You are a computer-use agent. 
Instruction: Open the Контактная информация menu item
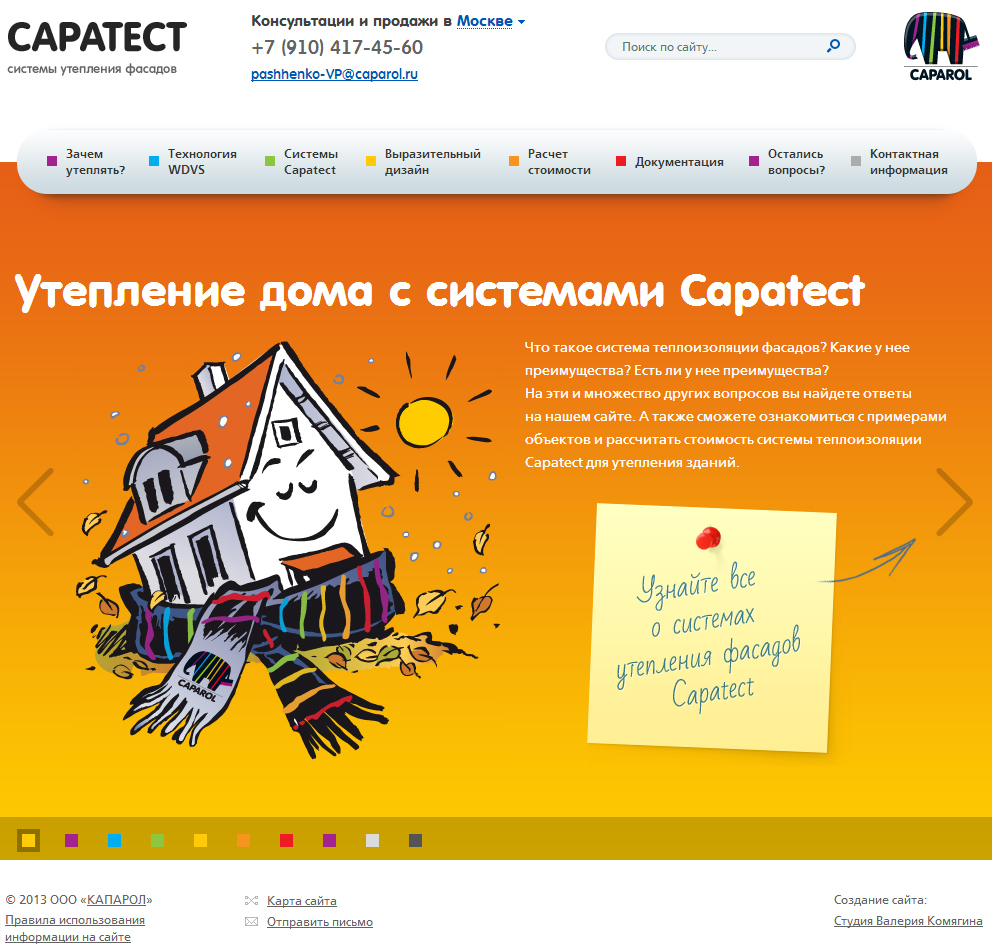899,162
